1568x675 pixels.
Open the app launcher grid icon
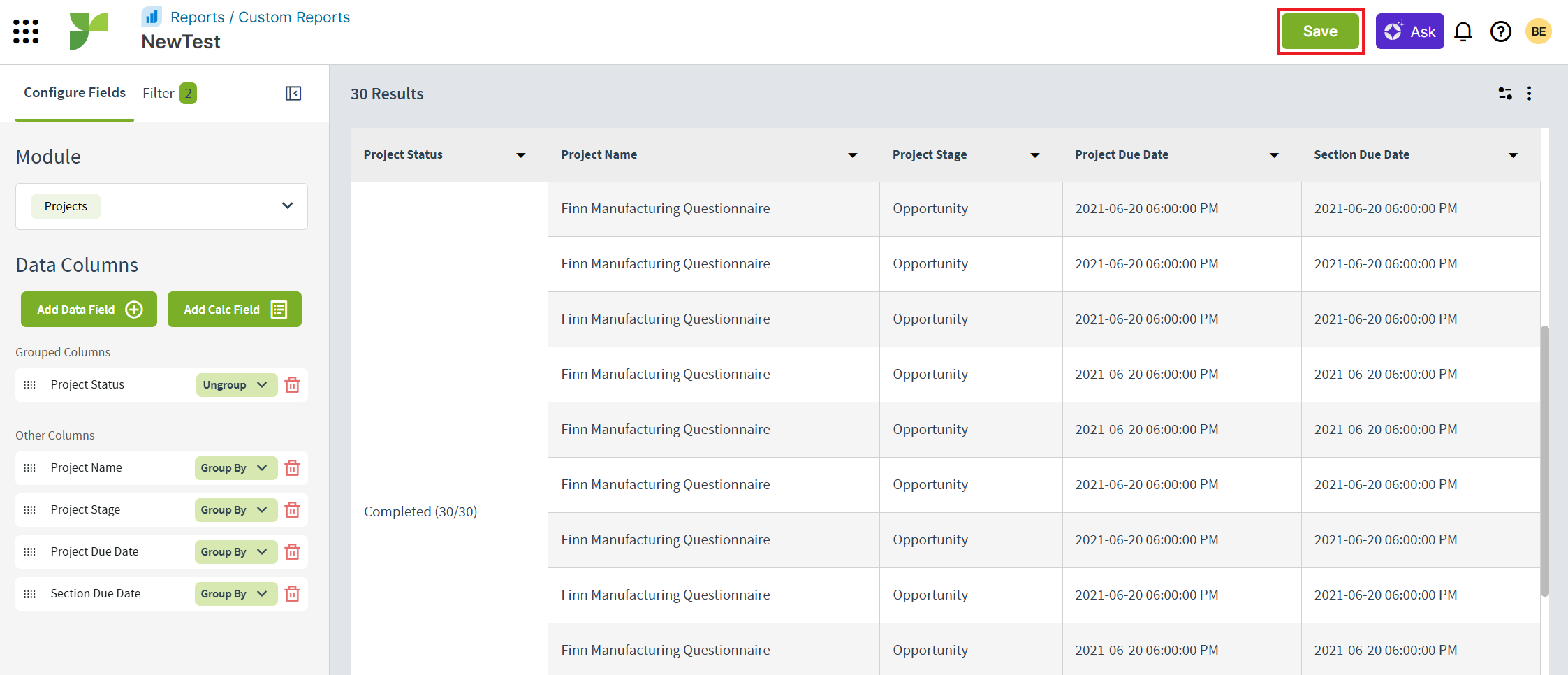[26, 31]
